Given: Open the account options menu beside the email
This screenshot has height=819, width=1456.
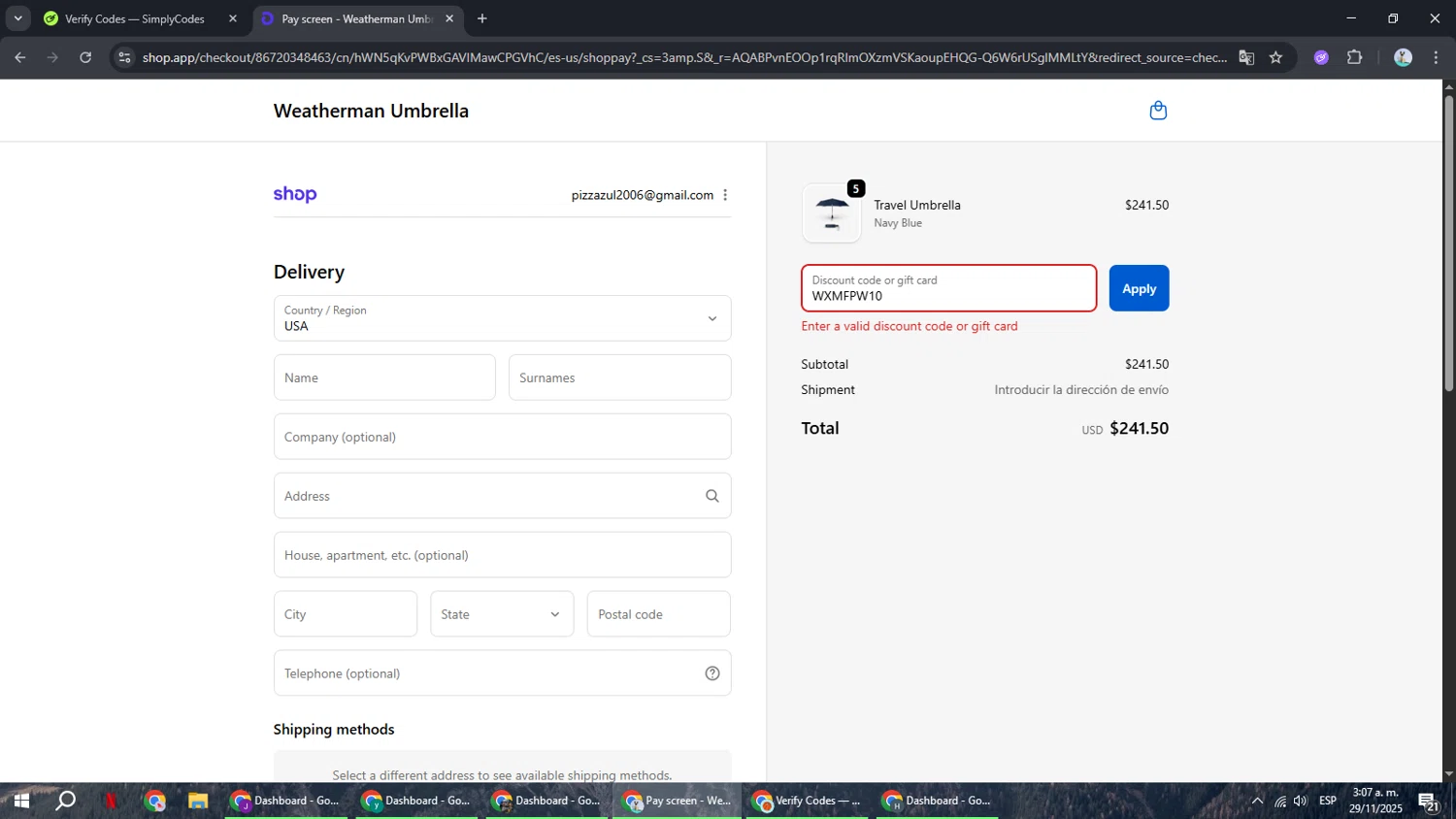Looking at the screenshot, I should [x=725, y=195].
